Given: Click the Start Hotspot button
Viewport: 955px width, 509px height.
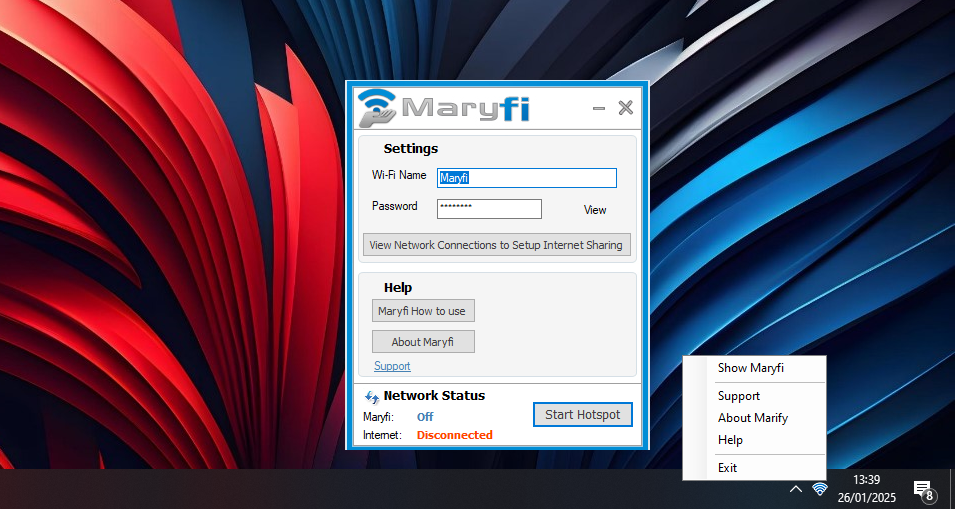Looking at the screenshot, I should pos(583,415).
